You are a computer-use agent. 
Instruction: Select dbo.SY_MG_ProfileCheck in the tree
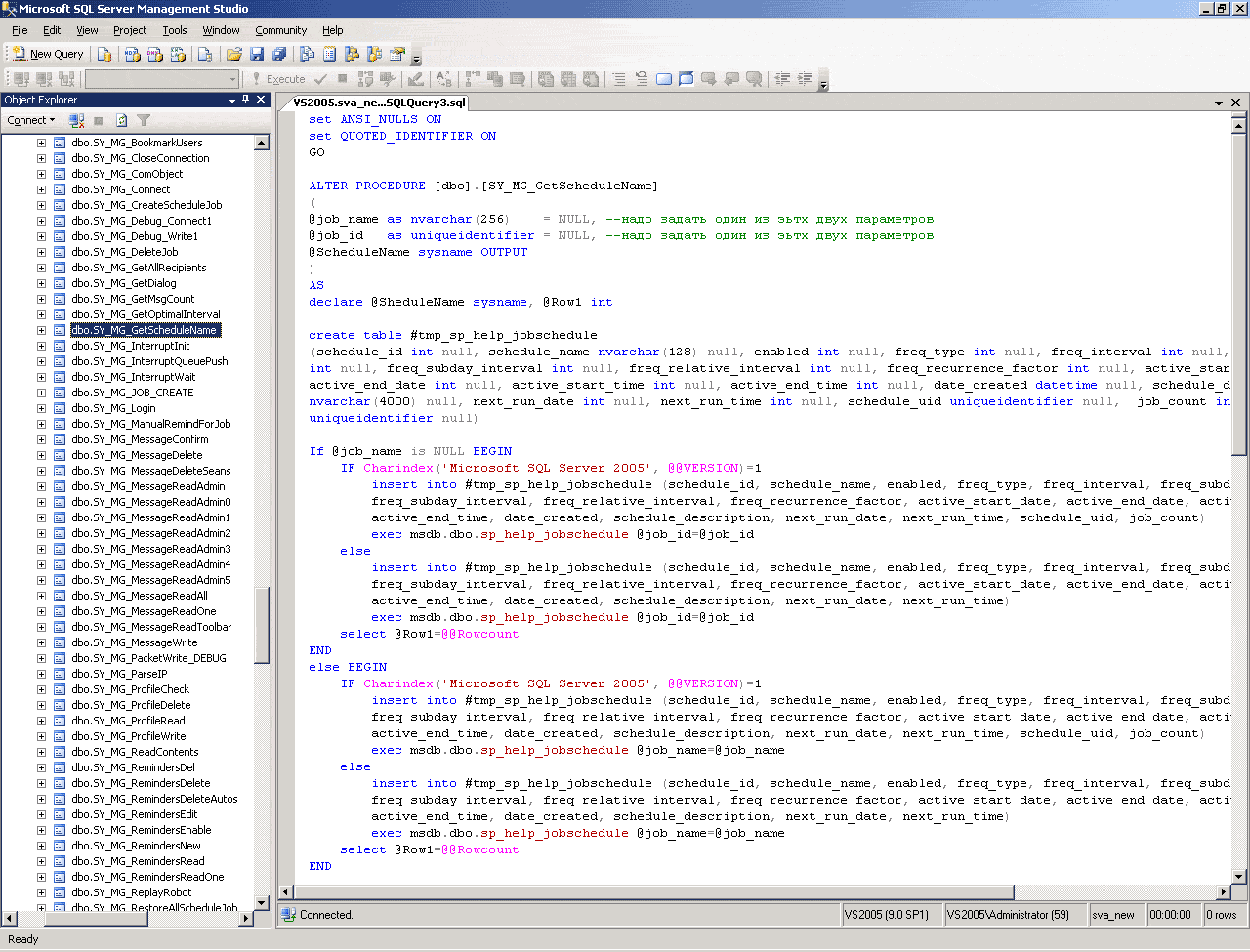coord(130,689)
